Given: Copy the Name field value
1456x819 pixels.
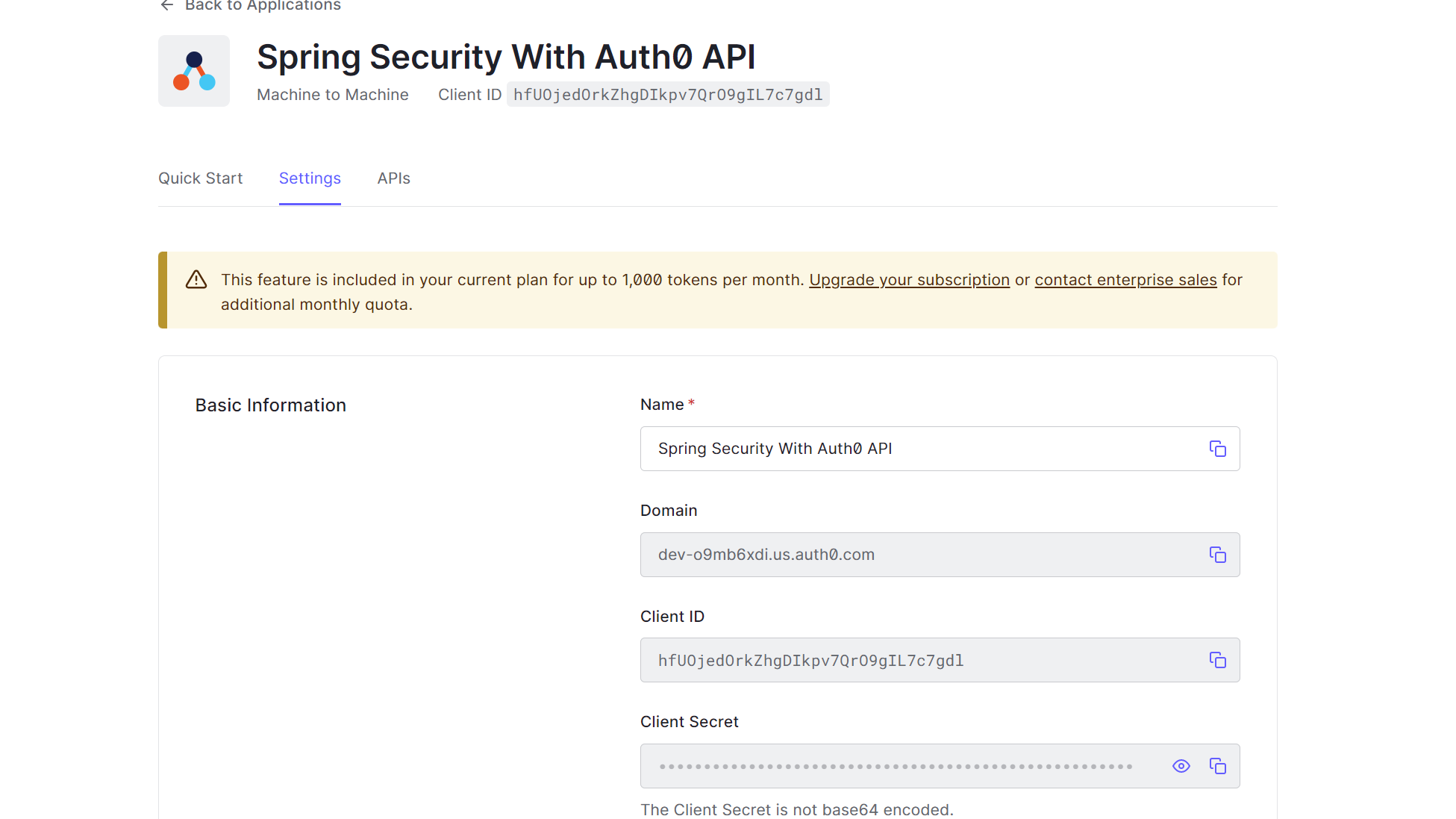Looking at the screenshot, I should point(1217,449).
